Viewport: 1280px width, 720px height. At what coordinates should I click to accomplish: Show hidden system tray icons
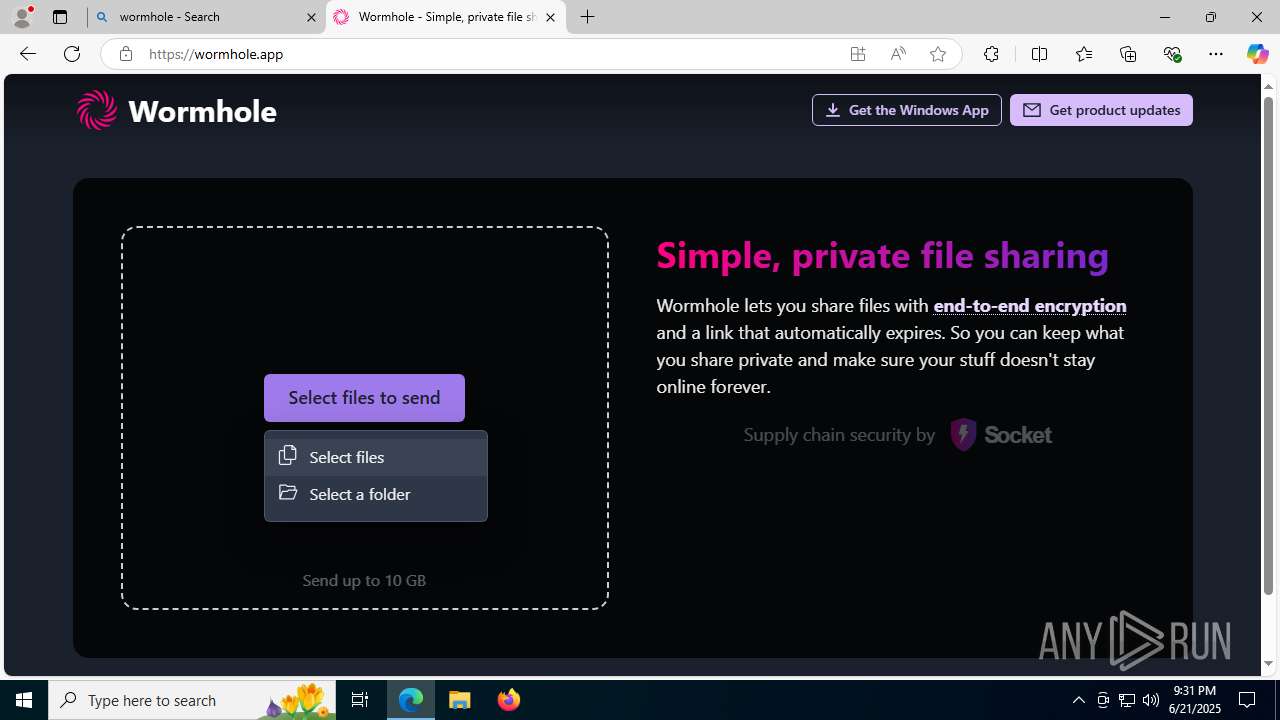tap(1079, 700)
